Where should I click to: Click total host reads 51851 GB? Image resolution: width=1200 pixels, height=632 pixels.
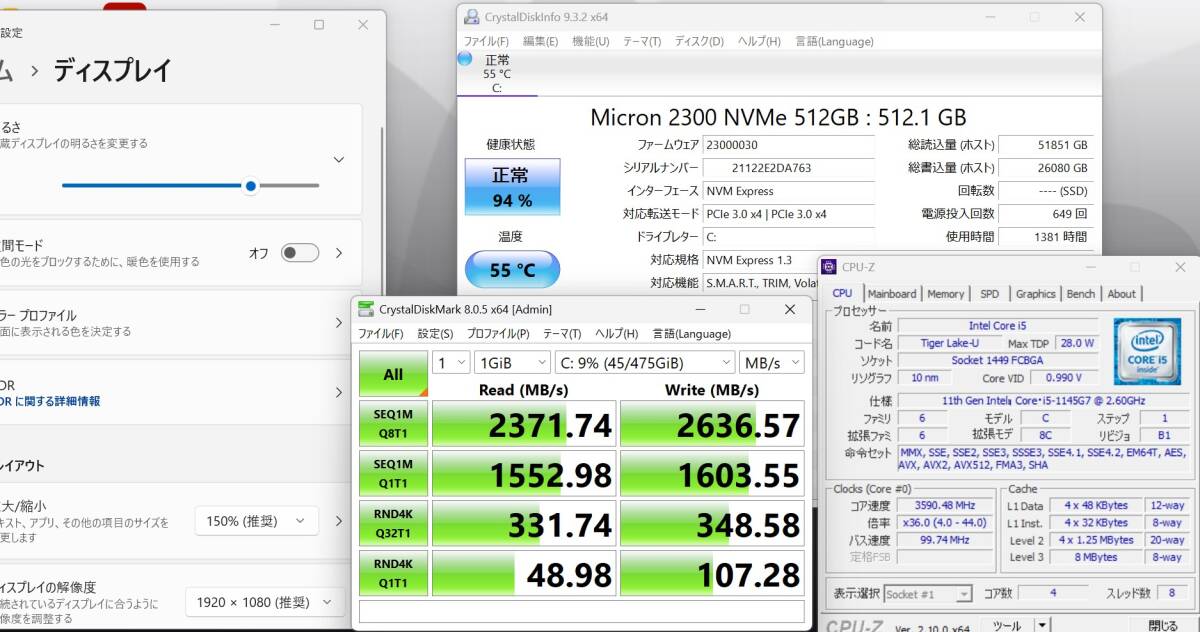tap(1045, 144)
